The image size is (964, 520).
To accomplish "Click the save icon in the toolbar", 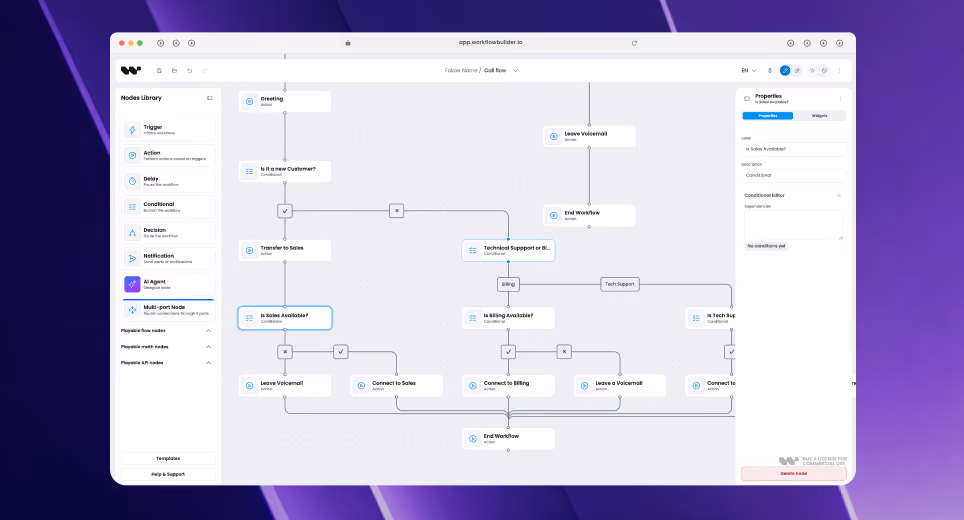I will point(159,71).
